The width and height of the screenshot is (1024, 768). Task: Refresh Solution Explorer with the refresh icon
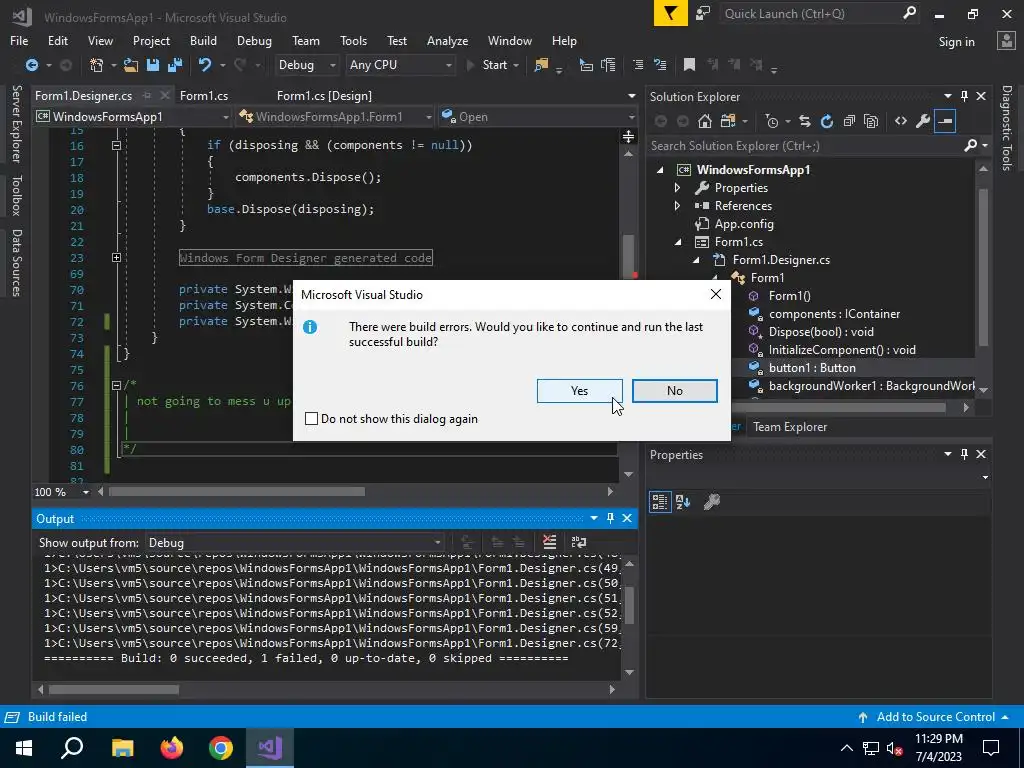[827, 121]
